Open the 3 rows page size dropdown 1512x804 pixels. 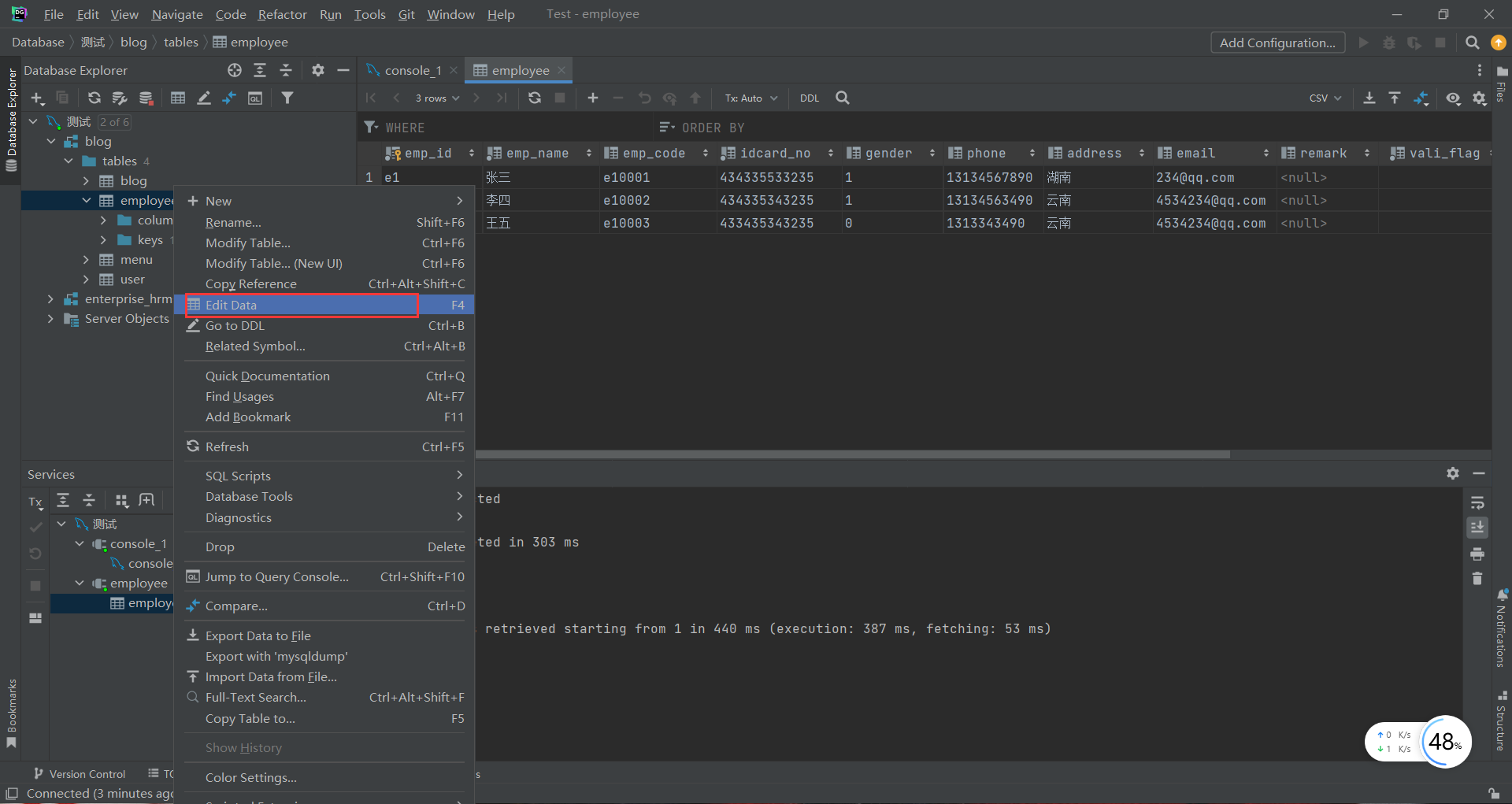[x=437, y=98]
